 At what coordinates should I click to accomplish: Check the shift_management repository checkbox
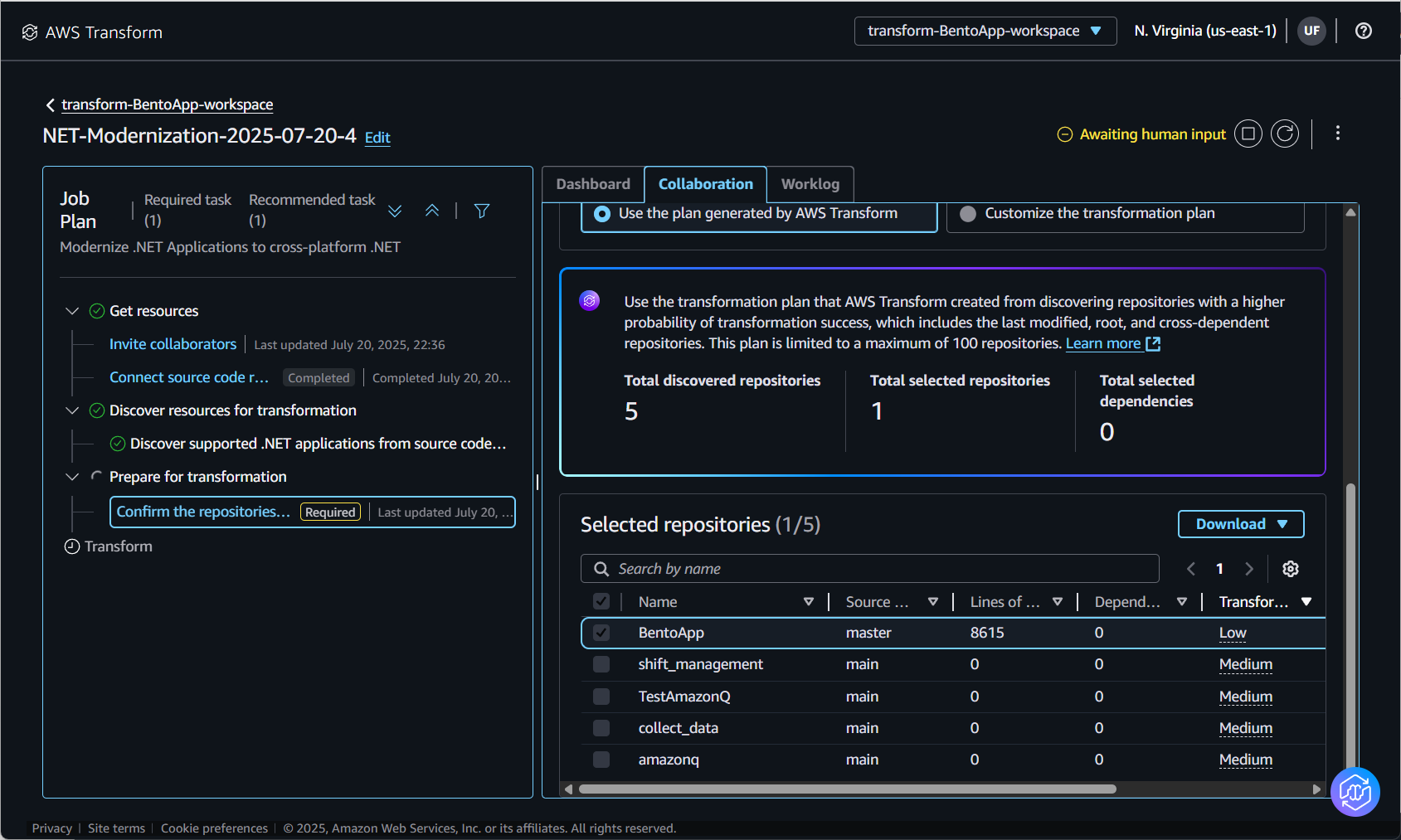point(601,664)
